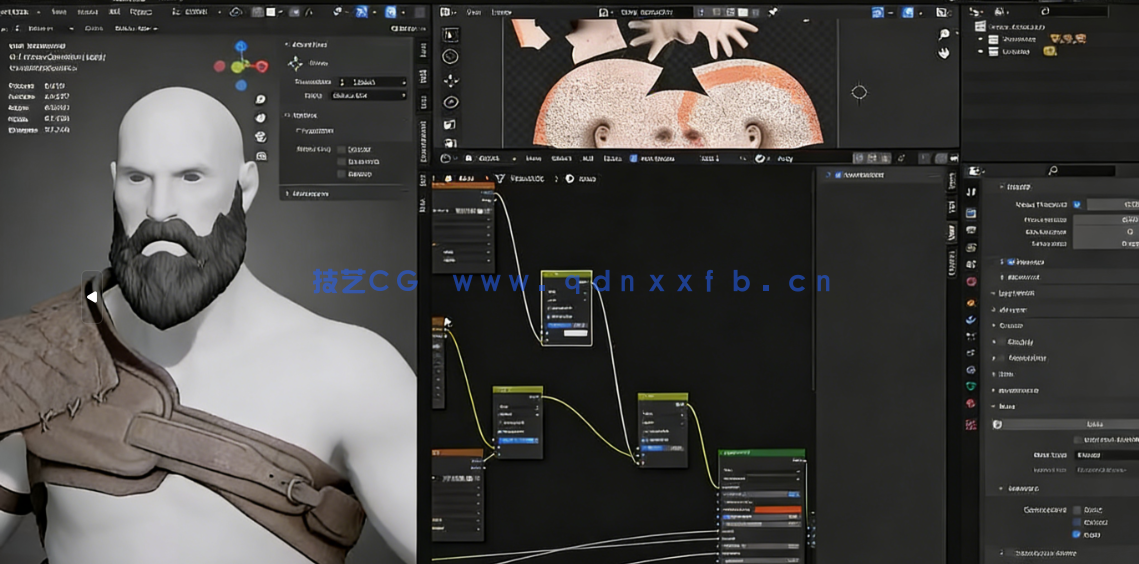
Task: Click the search field in the properties editor
Action: pos(1080,171)
